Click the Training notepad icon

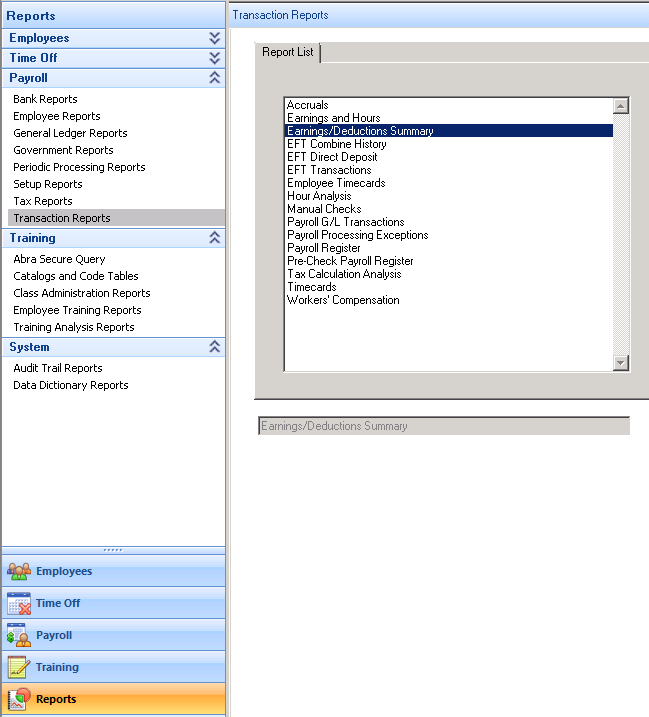(x=19, y=668)
